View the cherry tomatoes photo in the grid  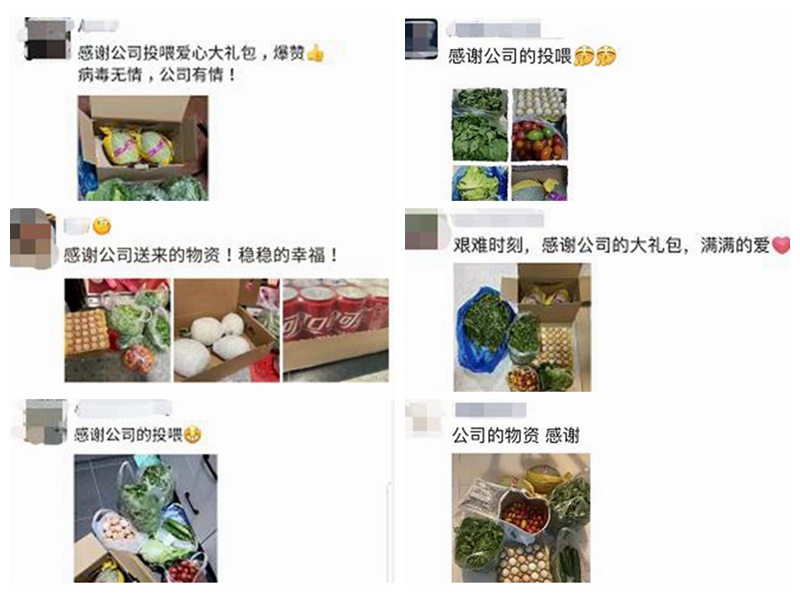pos(539,140)
